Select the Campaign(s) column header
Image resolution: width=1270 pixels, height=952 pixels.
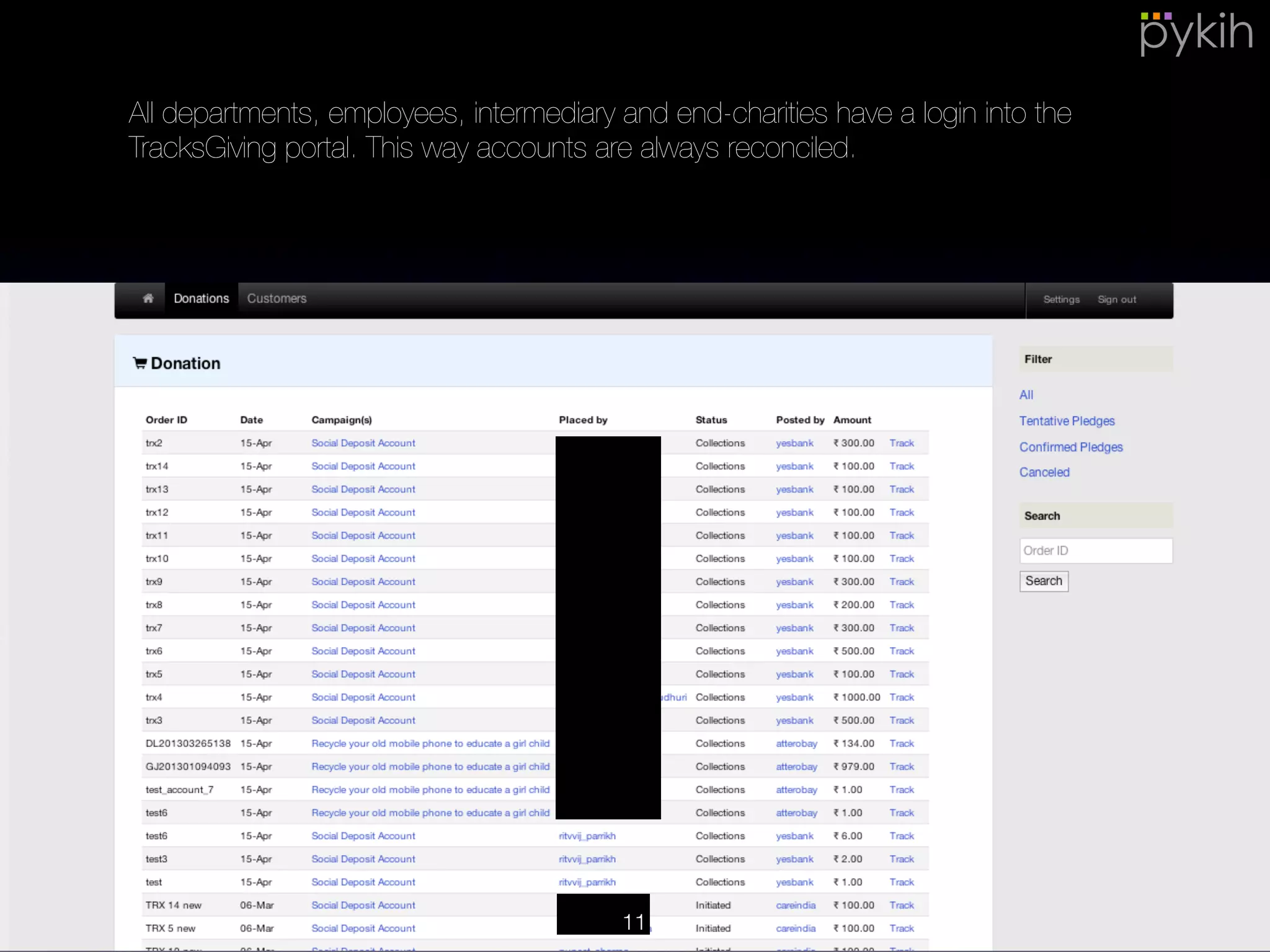pyautogui.click(x=342, y=420)
